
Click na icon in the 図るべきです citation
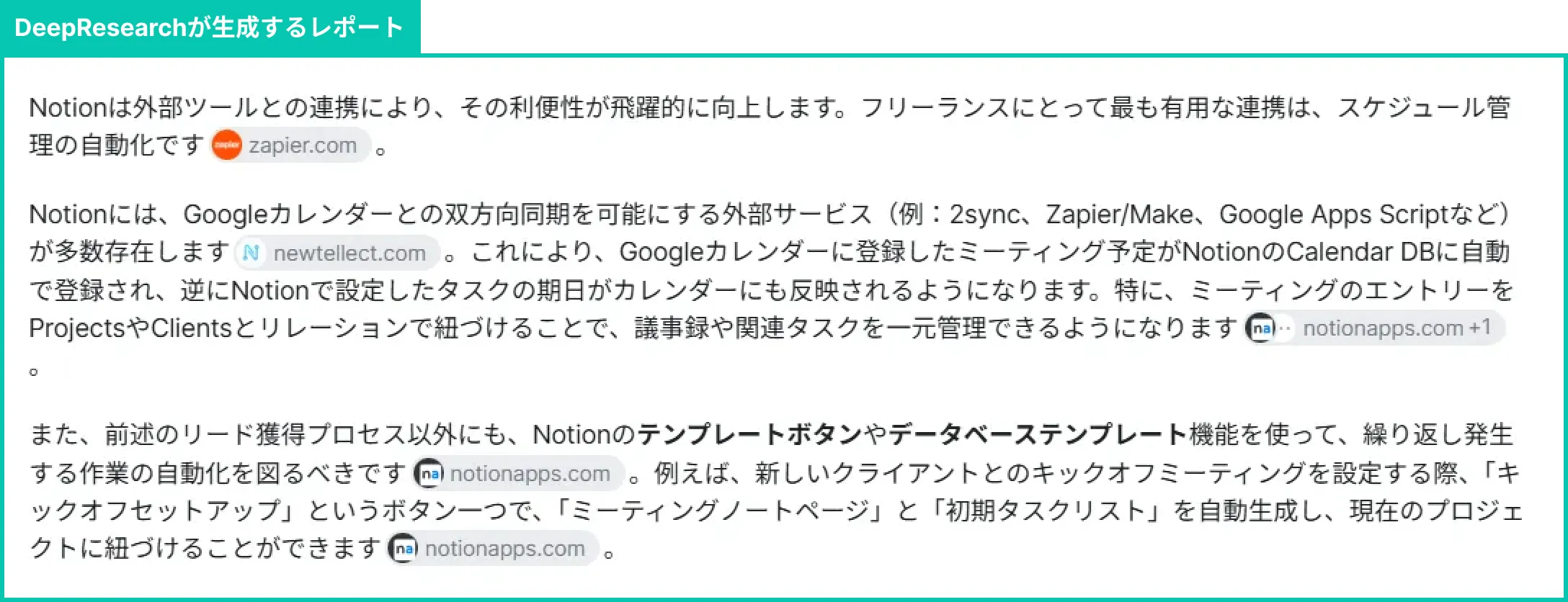(x=429, y=474)
